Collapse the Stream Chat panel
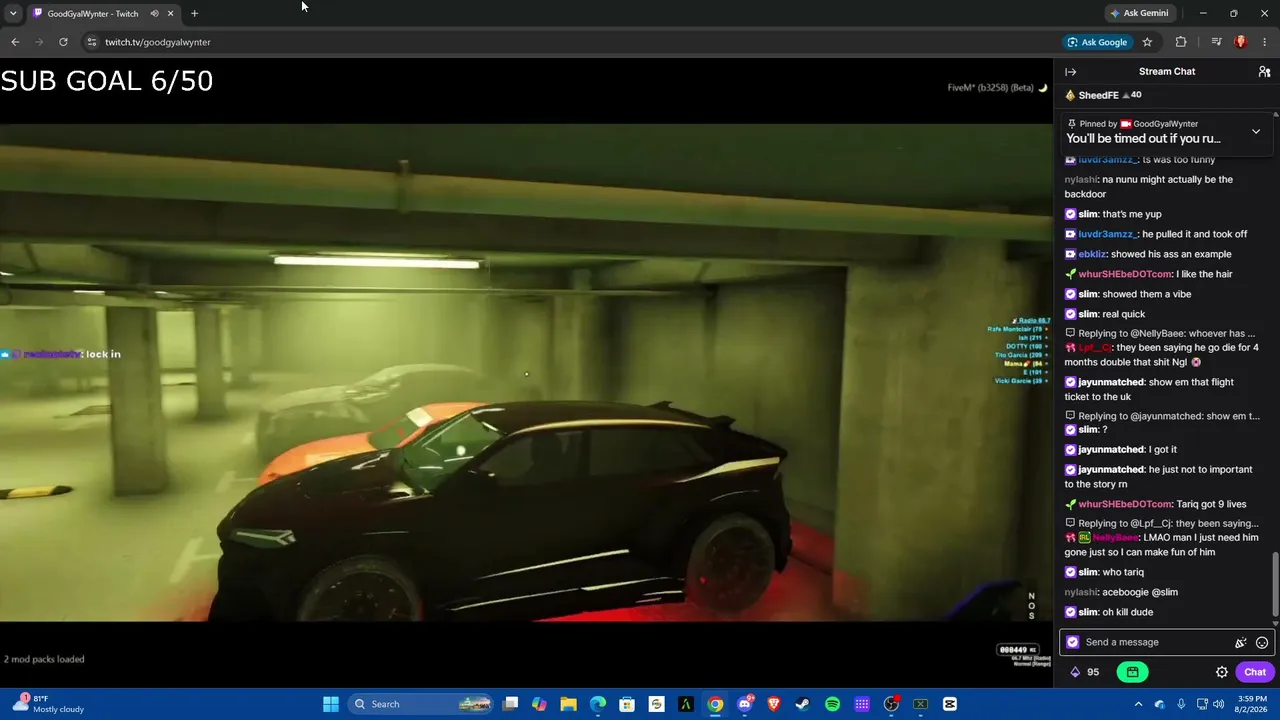Screen dimensions: 1280x720 (x=1070, y=72)
